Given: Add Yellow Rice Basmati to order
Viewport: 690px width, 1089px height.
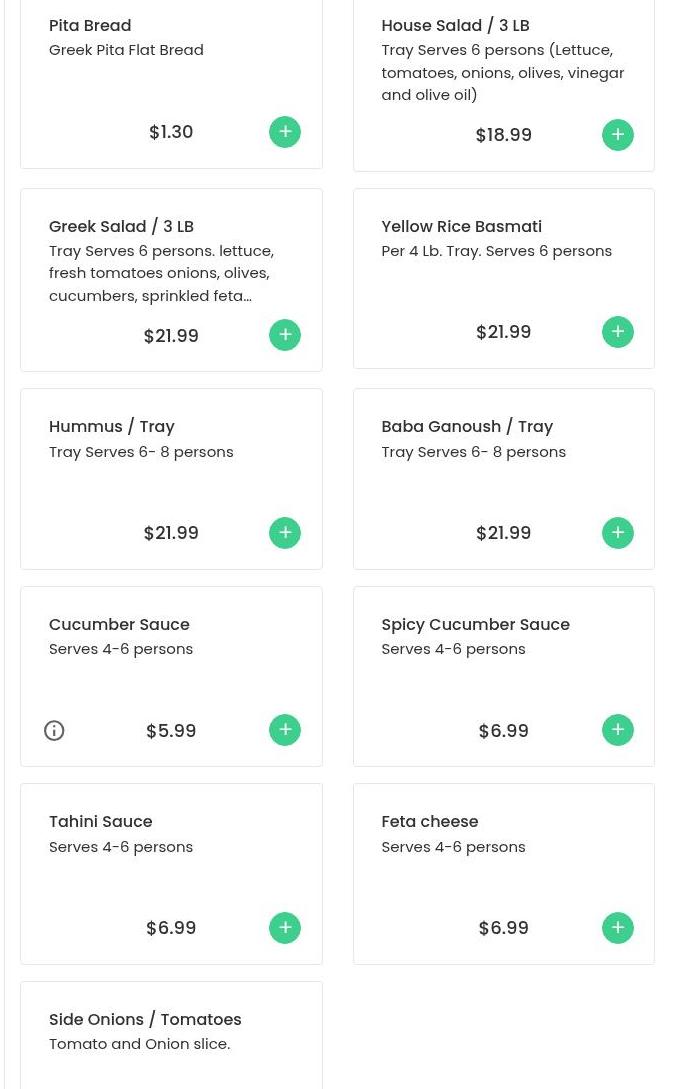Looking at the screenshot, I should coord(618,332).
